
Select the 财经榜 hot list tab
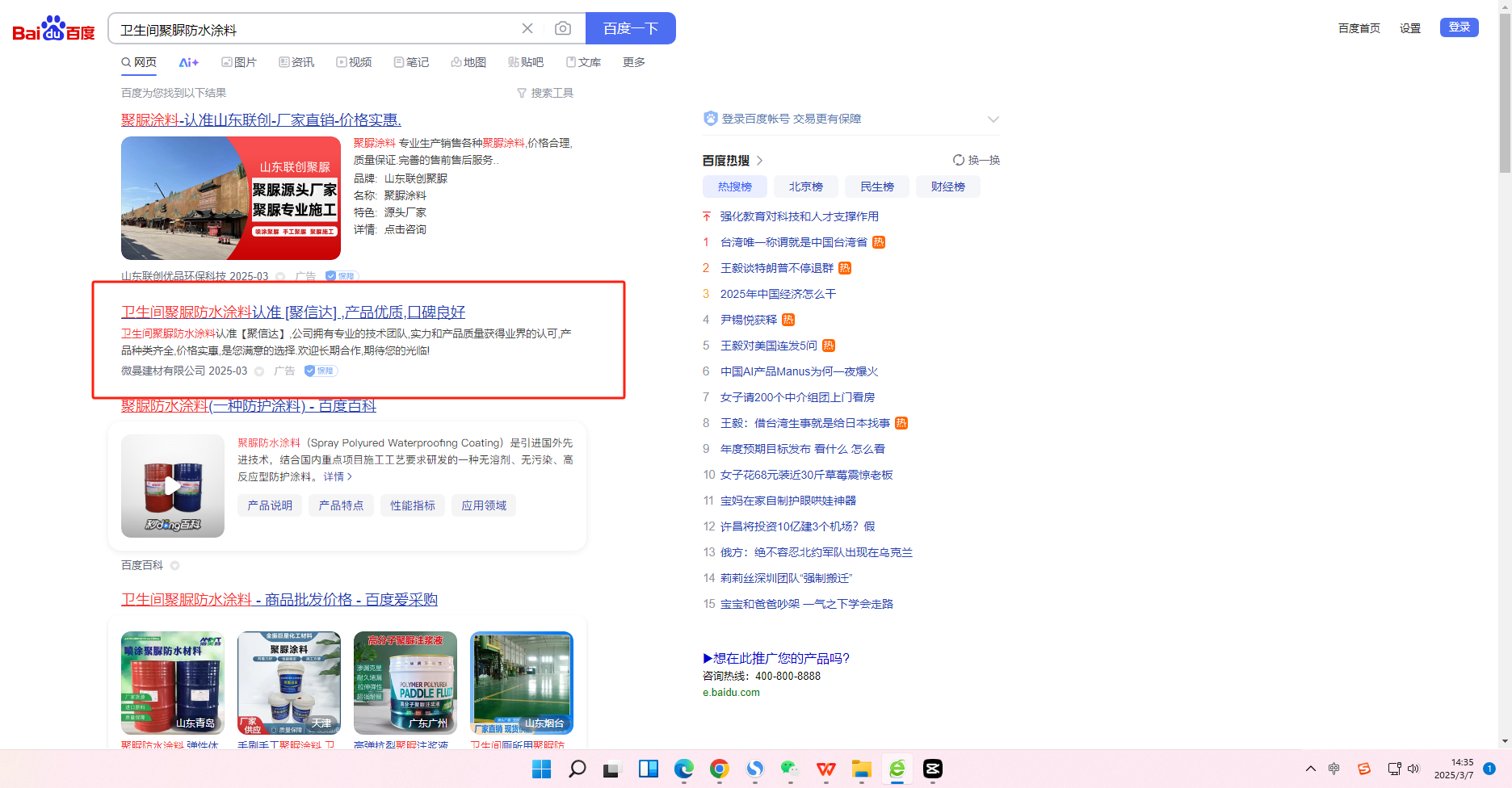pyautogui.click(x=947, y=187)
